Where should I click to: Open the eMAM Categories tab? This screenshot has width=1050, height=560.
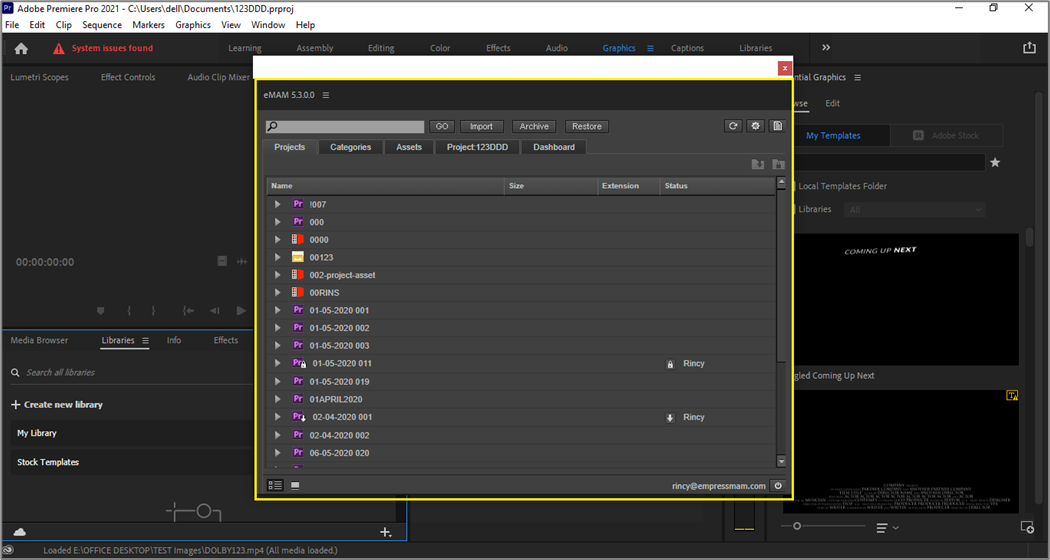click(350, 147)
